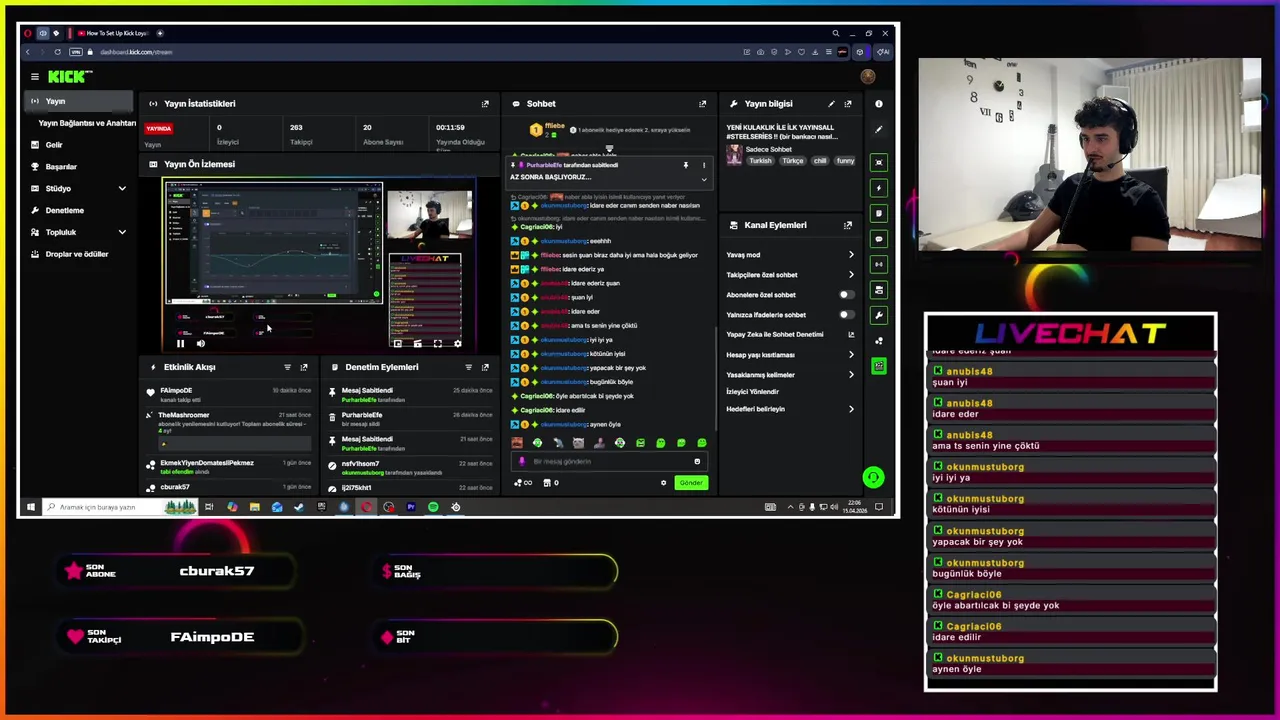Toggle the channel actions sidebar button
Screen dimensions: 1280x720
click(879, 290)
